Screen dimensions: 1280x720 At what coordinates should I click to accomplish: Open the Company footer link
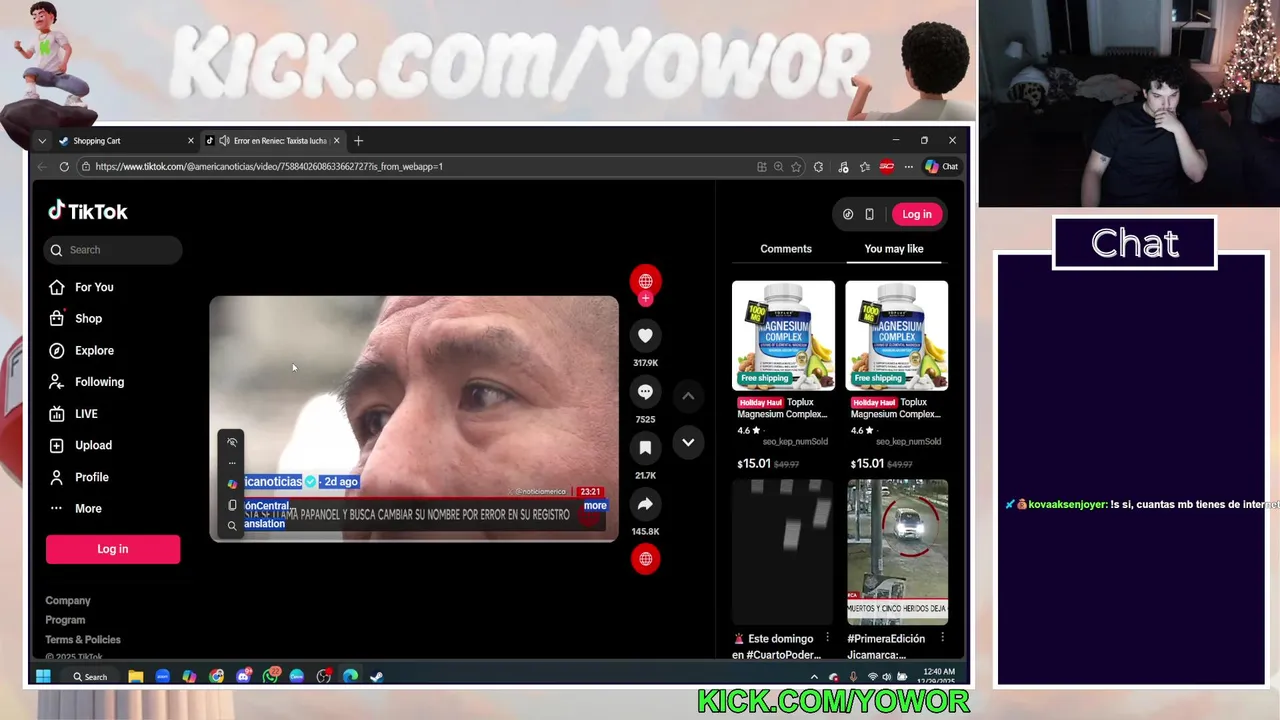coord(68,600)
